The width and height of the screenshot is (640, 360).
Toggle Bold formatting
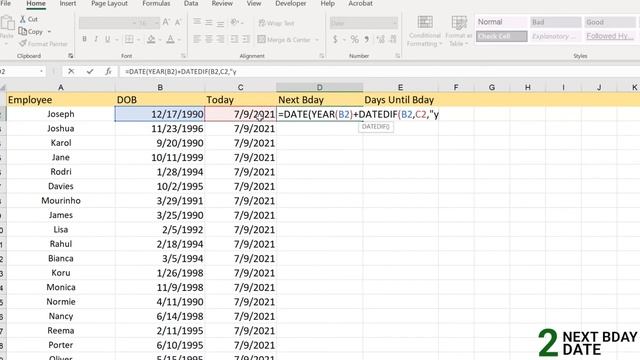[x=84, y=39]
